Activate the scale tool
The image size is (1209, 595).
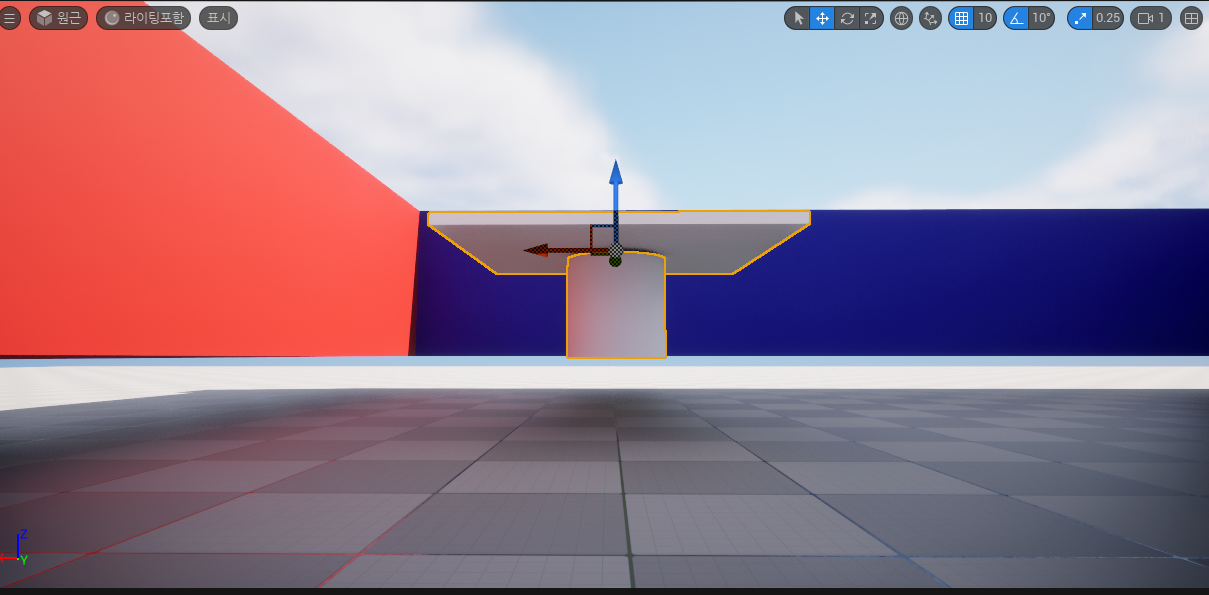coord(871,18)
